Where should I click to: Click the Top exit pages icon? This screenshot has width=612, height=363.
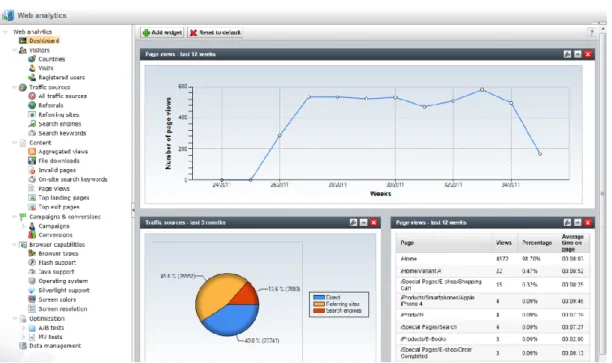[32, 207]
